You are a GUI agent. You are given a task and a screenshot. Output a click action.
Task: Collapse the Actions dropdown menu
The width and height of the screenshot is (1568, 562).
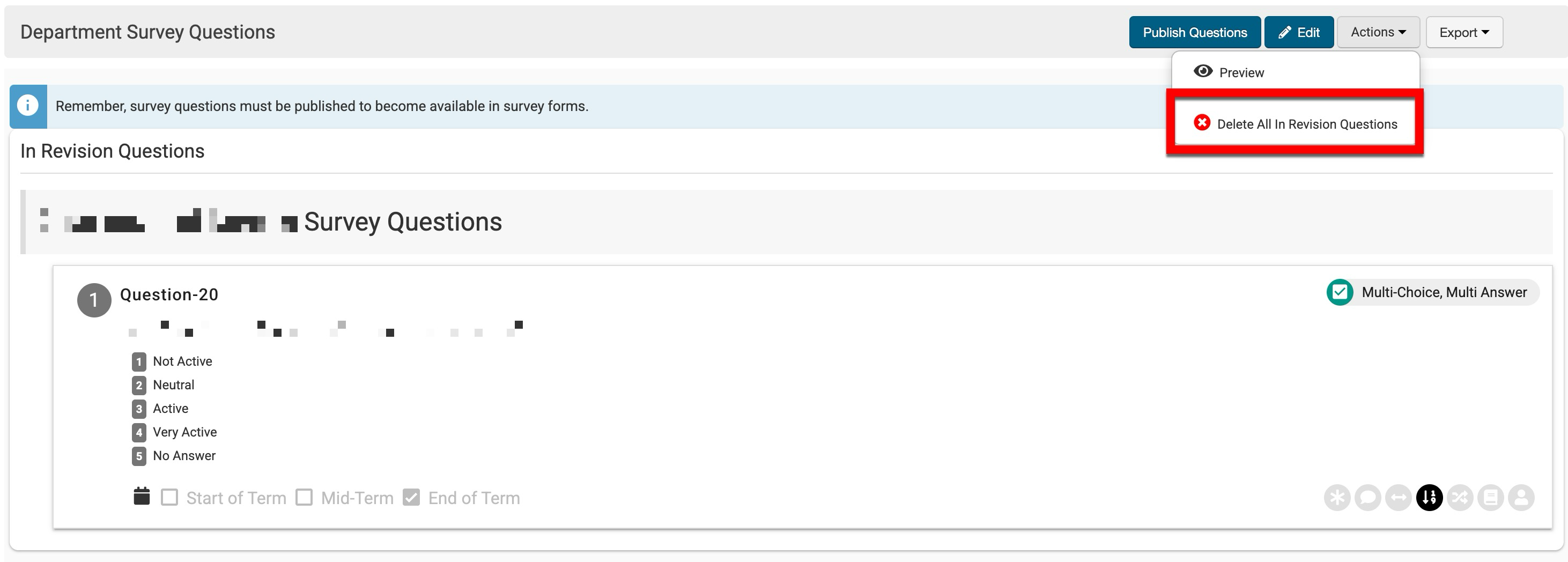click(x=1378, y=32)
